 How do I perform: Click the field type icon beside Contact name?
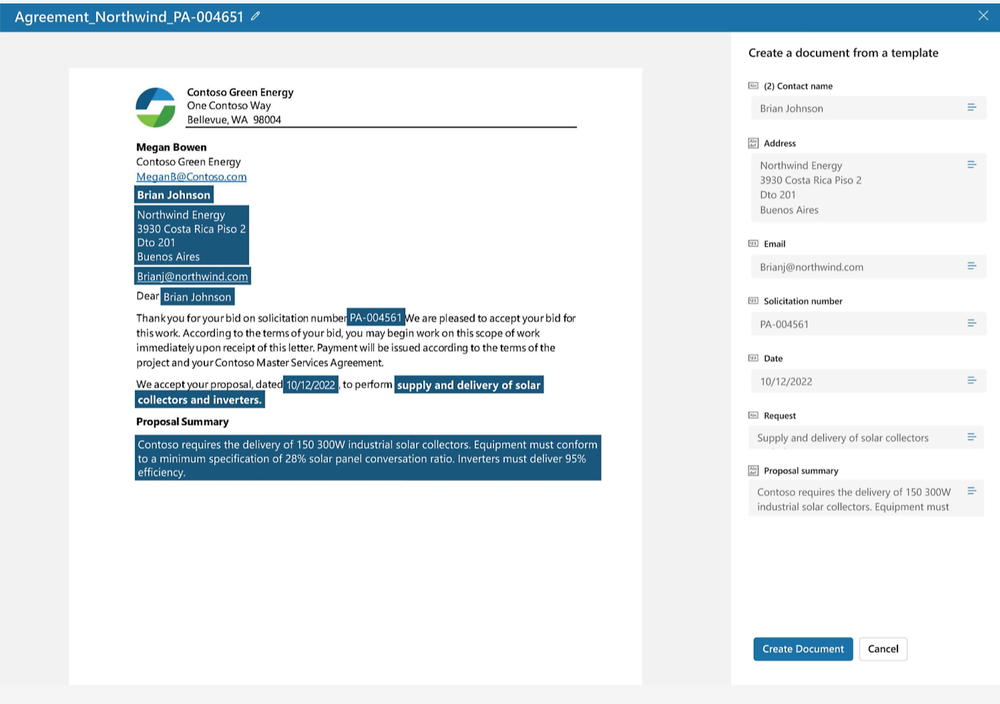coord(753,85)
